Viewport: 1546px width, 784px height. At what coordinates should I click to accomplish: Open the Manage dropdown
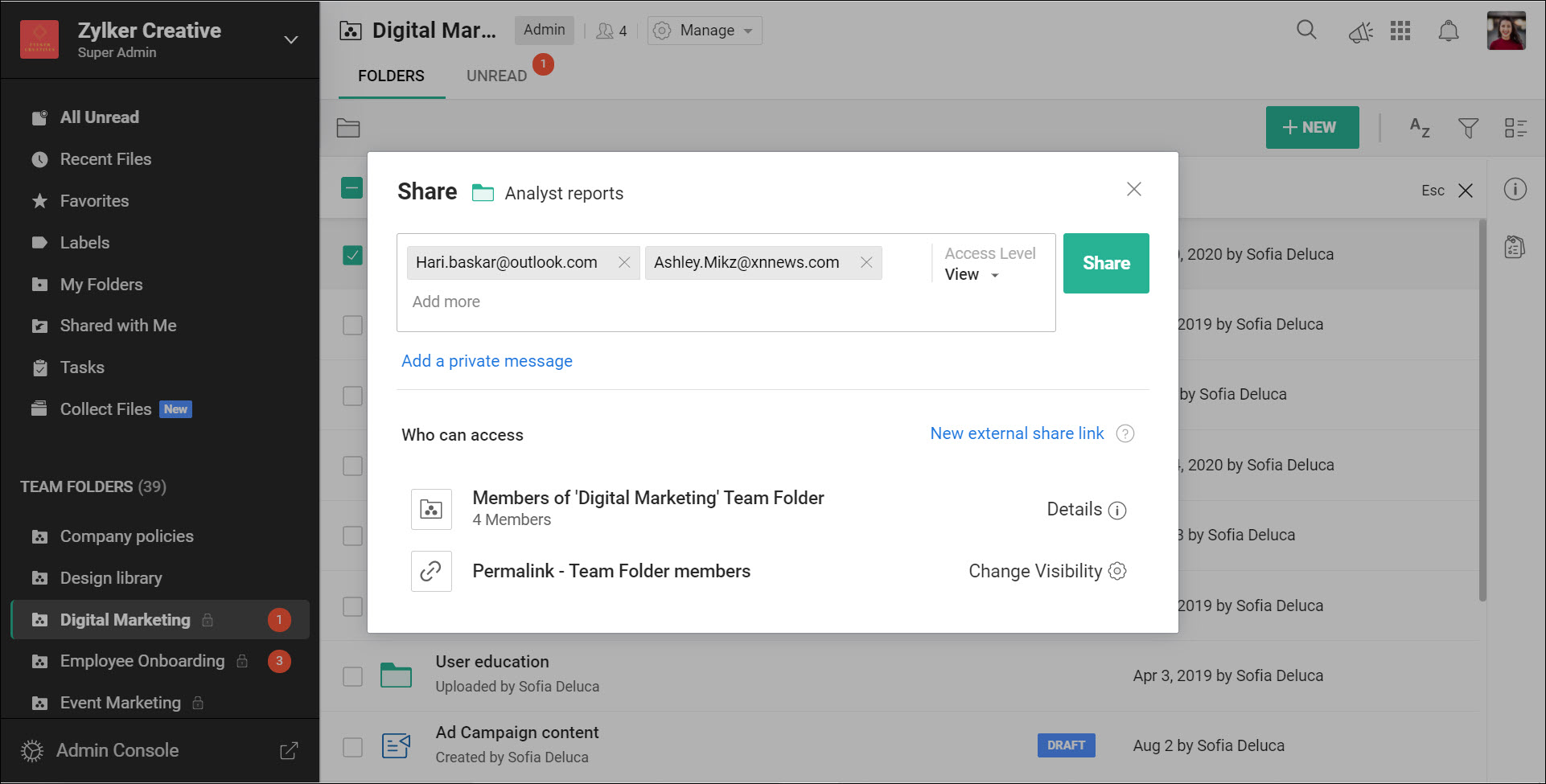[704, 30]
